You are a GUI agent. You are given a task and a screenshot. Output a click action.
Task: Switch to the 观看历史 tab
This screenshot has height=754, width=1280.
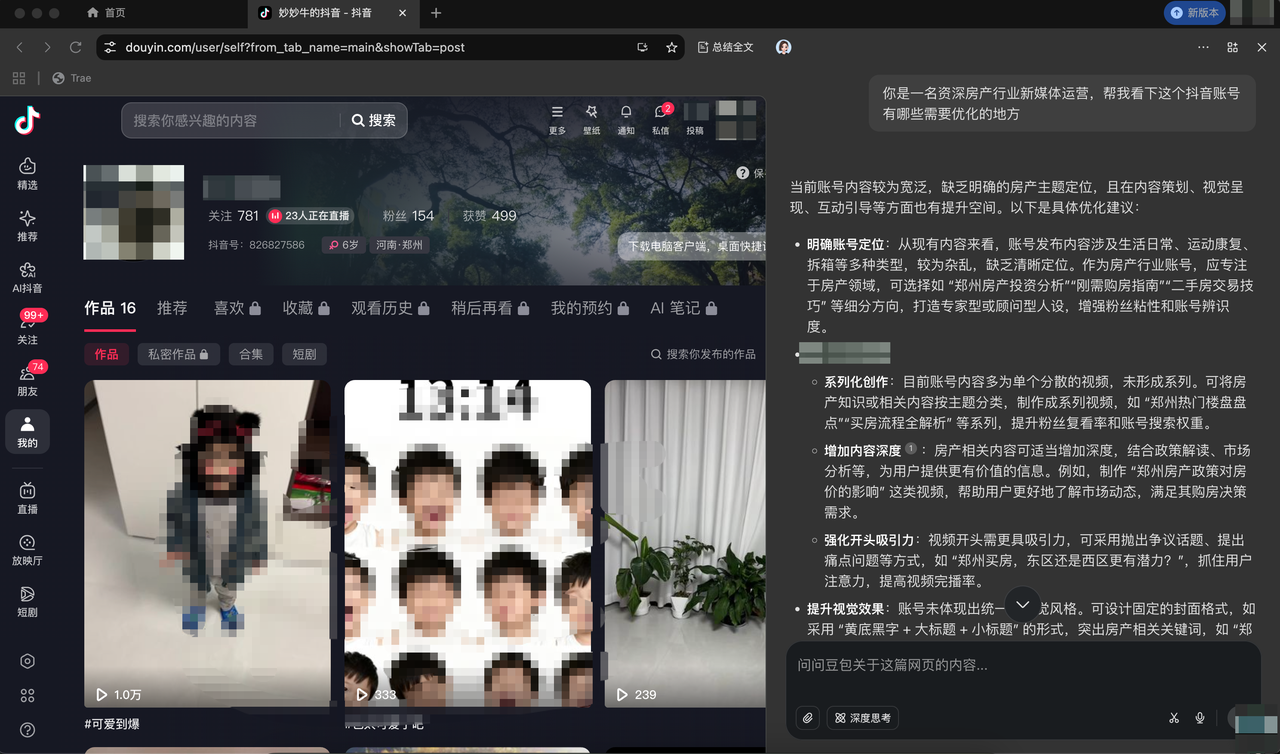point(382,308)
